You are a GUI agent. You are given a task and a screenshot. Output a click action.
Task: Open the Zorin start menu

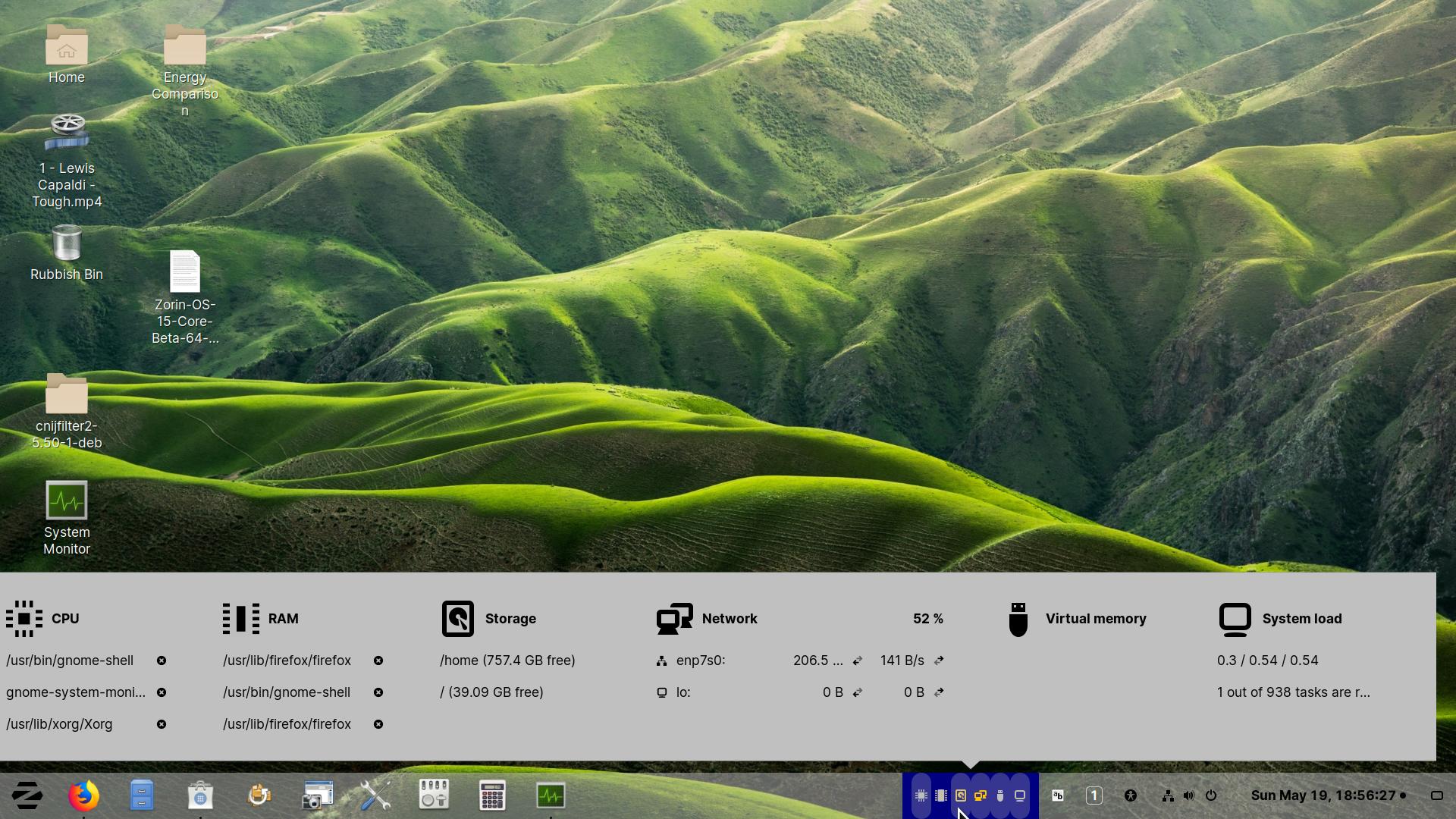point(27,795)
